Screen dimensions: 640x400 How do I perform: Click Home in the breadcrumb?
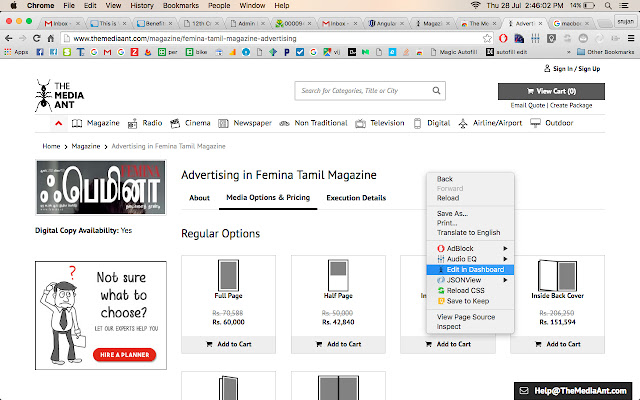coord(51,146)
